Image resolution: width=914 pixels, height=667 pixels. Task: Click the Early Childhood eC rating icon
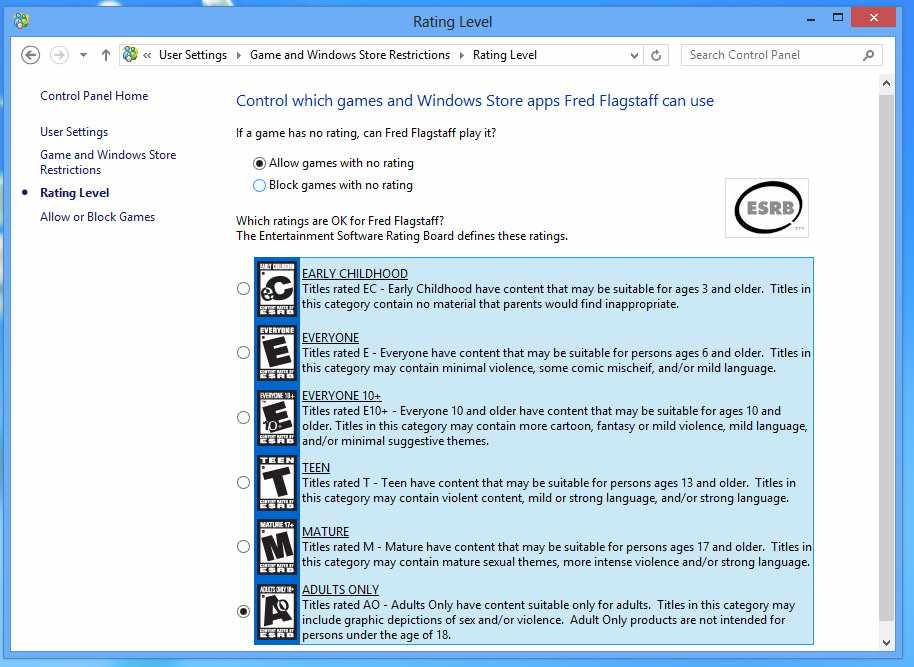point(277,289)
